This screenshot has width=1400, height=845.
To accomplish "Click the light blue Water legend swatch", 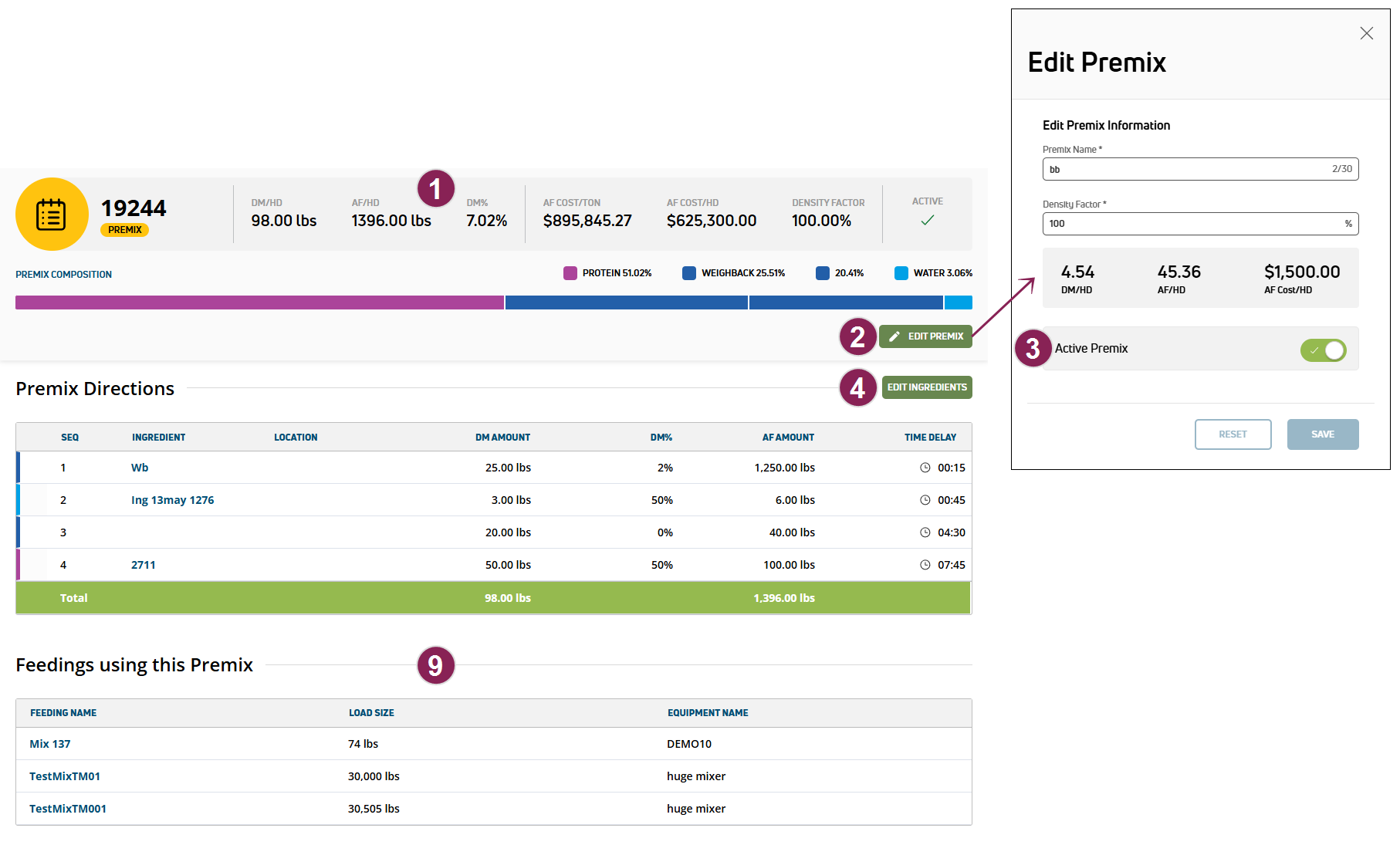I will tap(901, 273).
